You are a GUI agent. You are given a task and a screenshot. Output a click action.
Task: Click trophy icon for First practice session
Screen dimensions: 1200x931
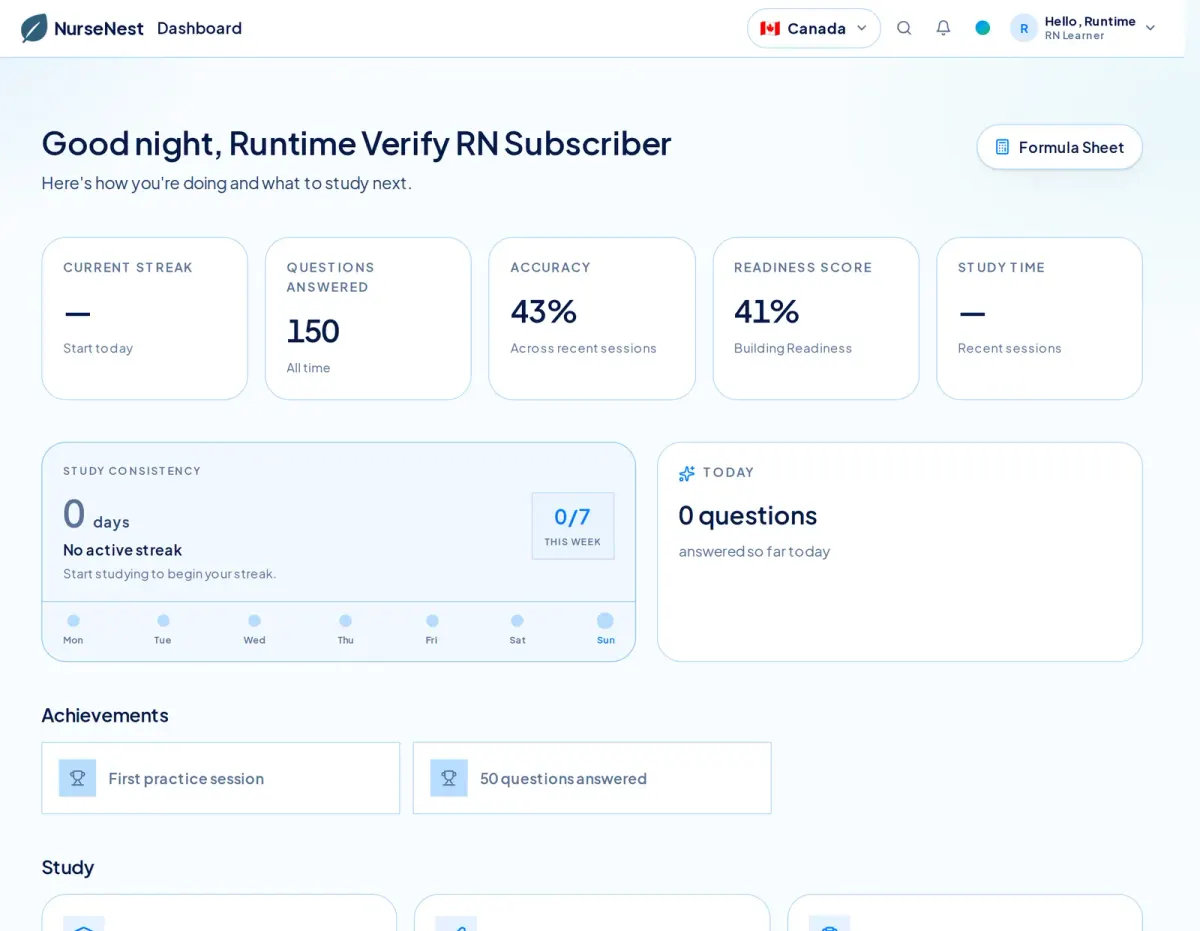coord(77,778)
